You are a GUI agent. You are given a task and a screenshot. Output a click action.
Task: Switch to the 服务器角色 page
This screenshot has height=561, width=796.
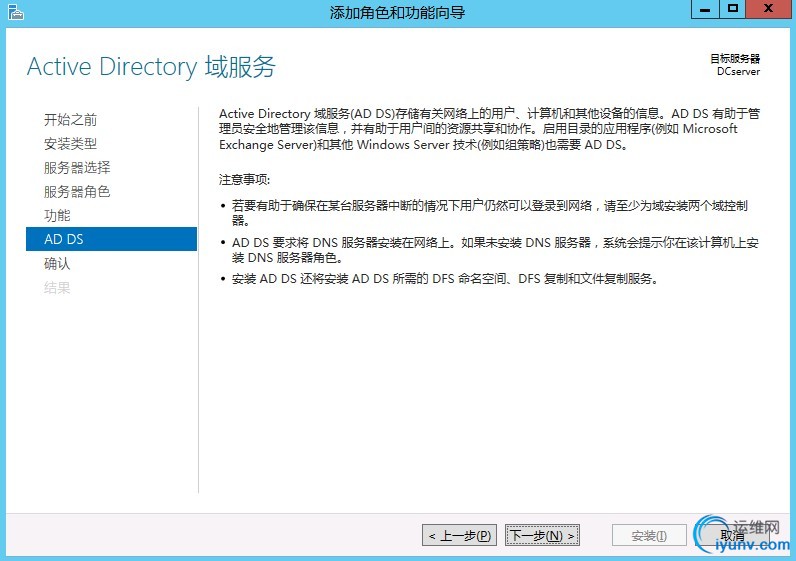click(77, 192)
